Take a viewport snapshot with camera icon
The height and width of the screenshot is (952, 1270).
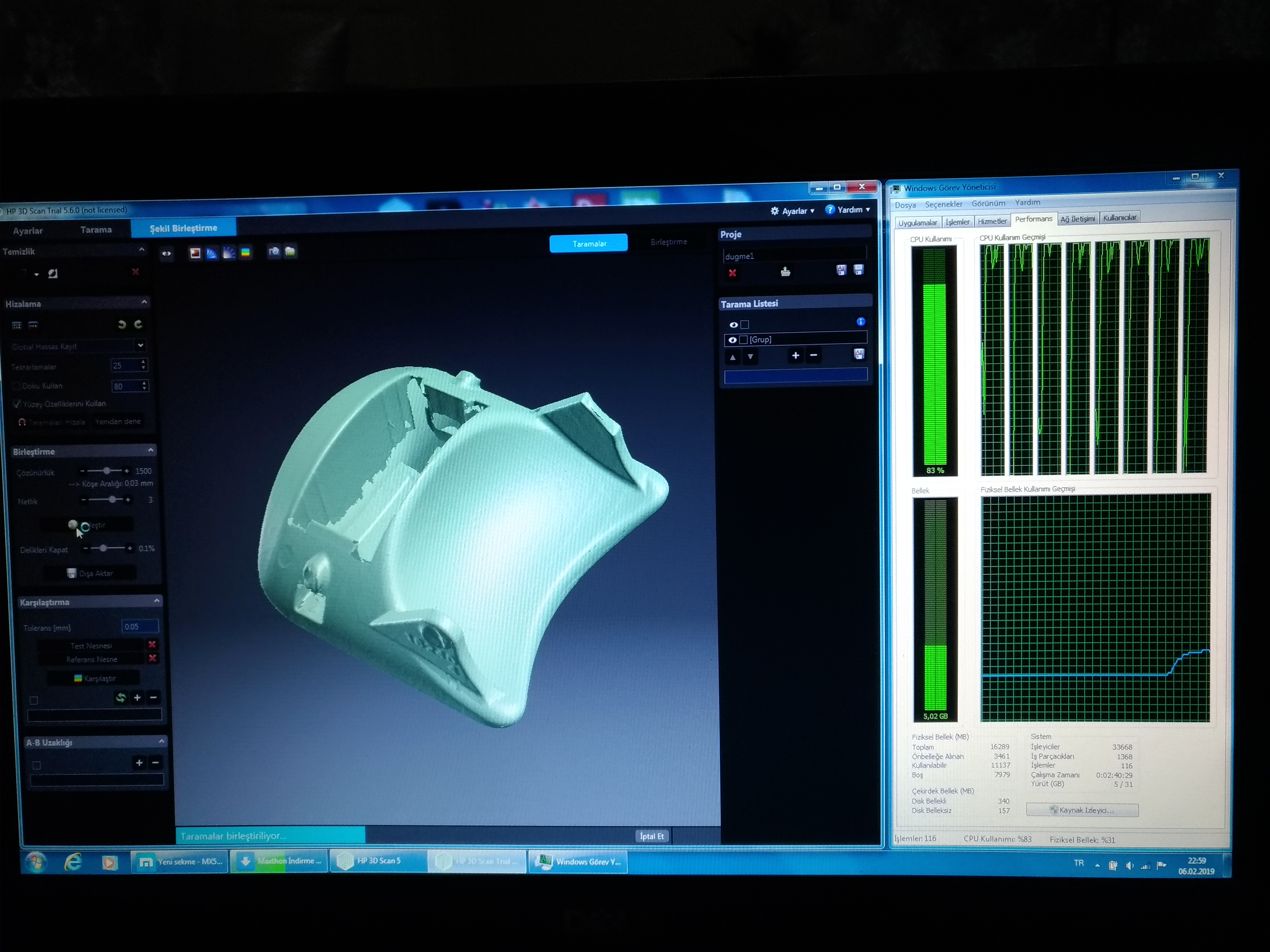[x=274, y=251]
